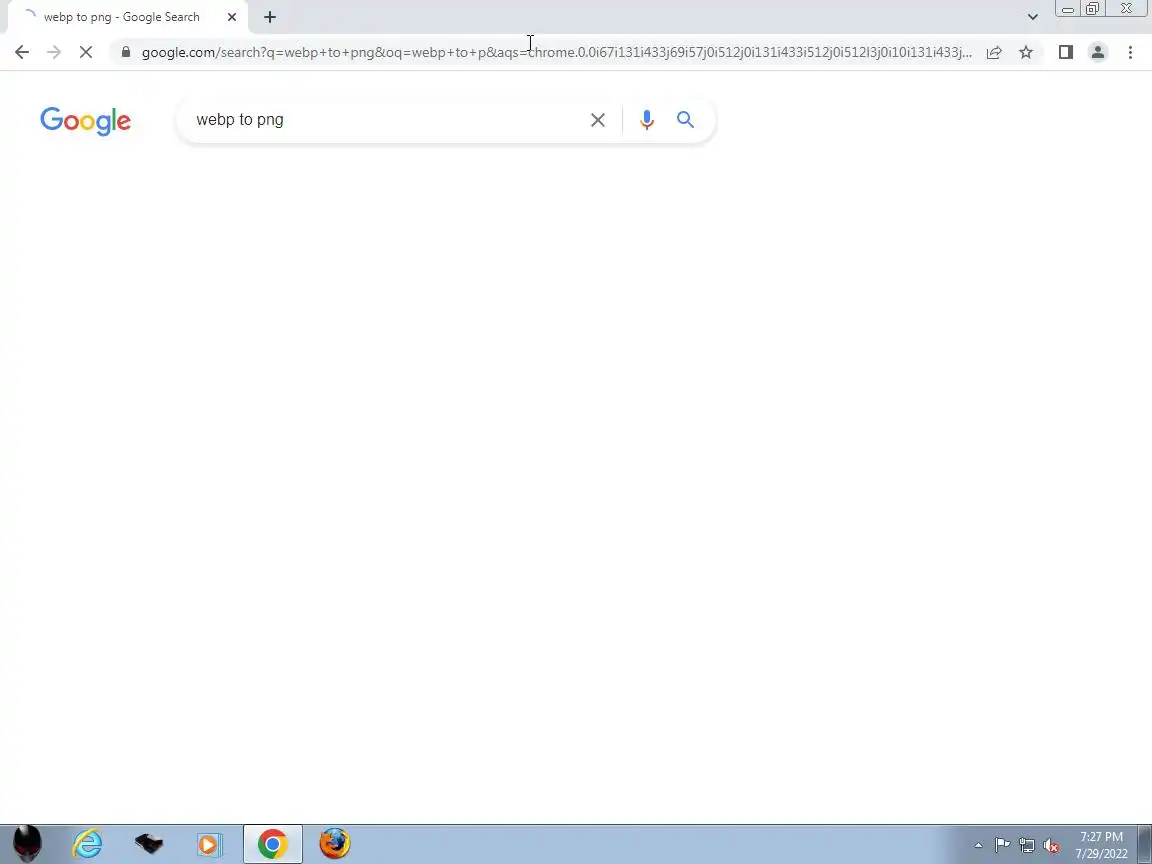Close the 'webp to png' tab
The width and height of the screenshot is (1152, 864).
coord(232,17)
